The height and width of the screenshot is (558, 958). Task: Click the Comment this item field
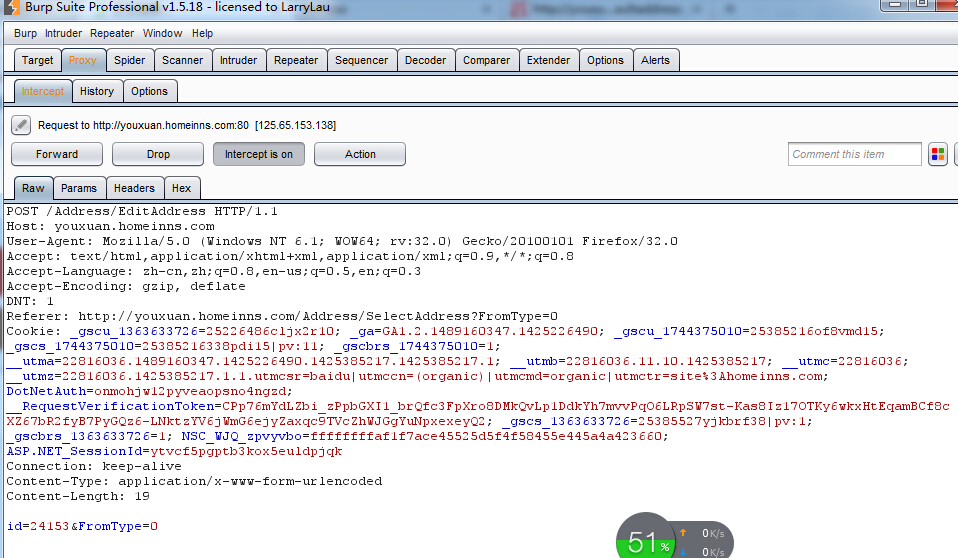(854, 154)
